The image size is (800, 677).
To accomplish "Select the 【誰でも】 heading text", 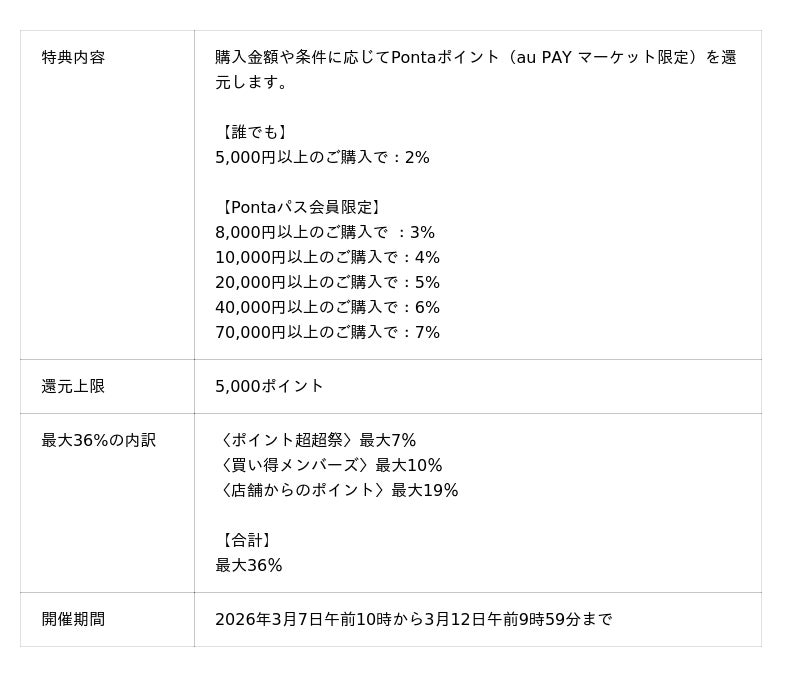I will tap(253, 132).
